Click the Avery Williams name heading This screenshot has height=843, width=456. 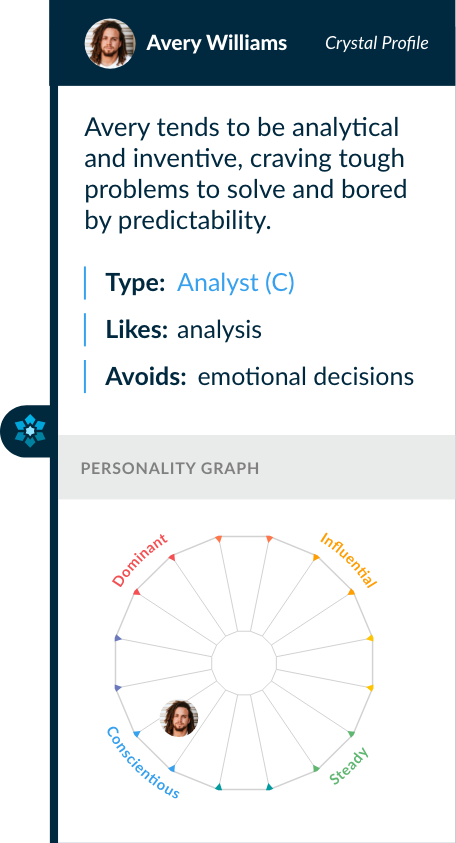pos(217,43)
